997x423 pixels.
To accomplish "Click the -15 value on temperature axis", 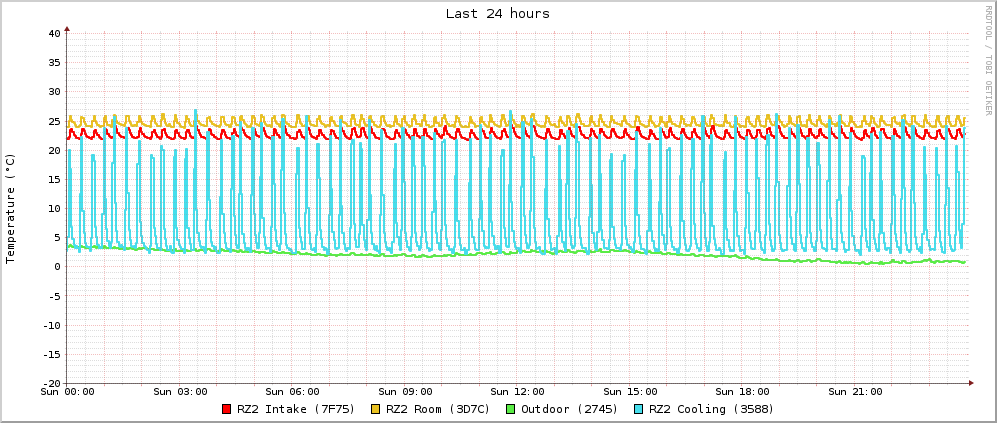I will [52, 354].
